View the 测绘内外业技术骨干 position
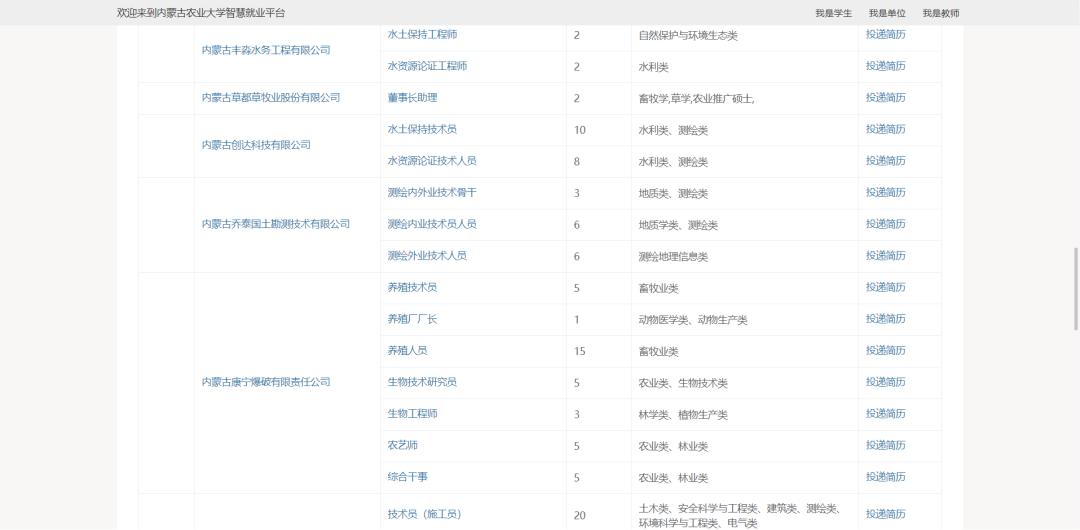The height and width of the screenshot is (530, 1080). 432,192
